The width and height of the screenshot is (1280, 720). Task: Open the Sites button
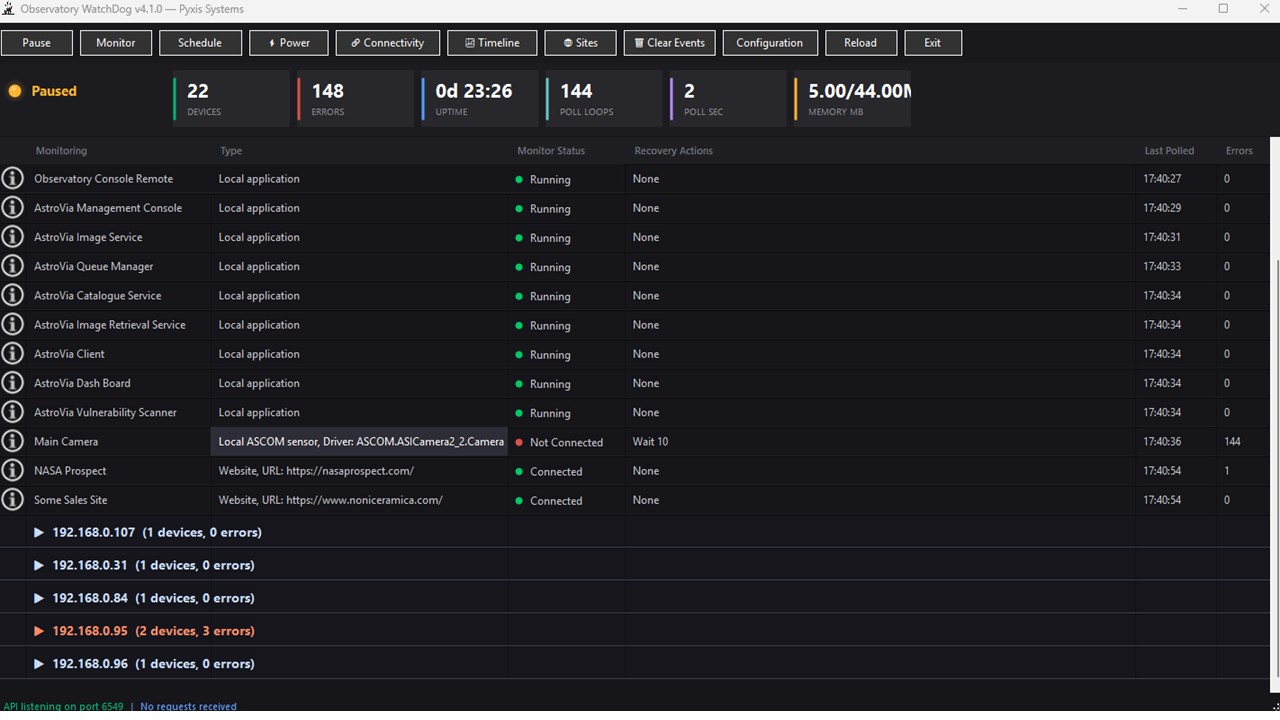coord(580,43)
